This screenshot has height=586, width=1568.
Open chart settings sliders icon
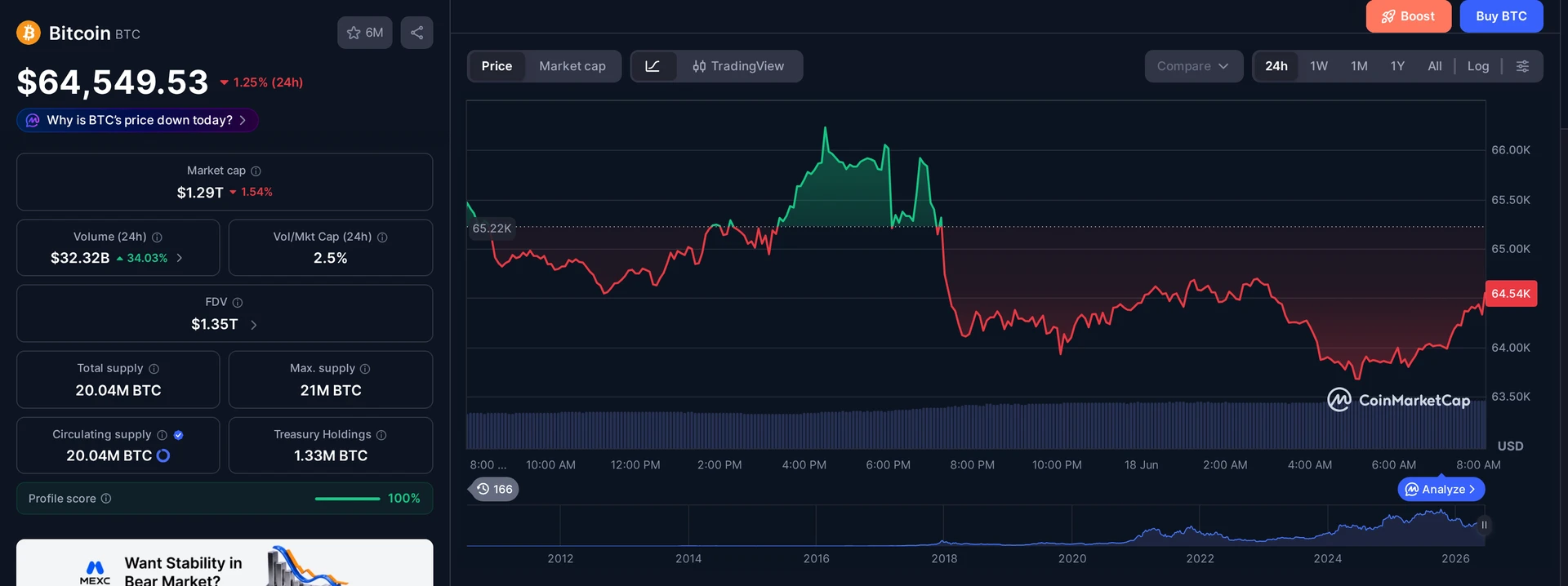tap(1522, 66)
